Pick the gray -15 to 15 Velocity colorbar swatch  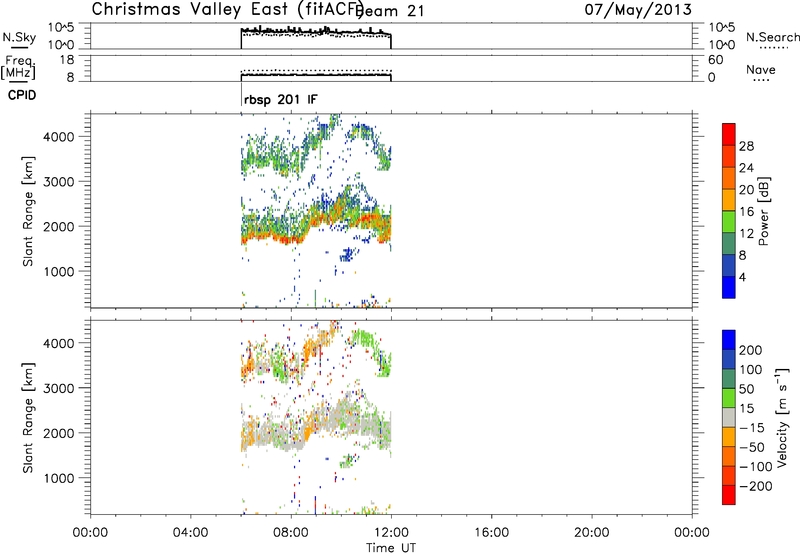click(729, 418)
